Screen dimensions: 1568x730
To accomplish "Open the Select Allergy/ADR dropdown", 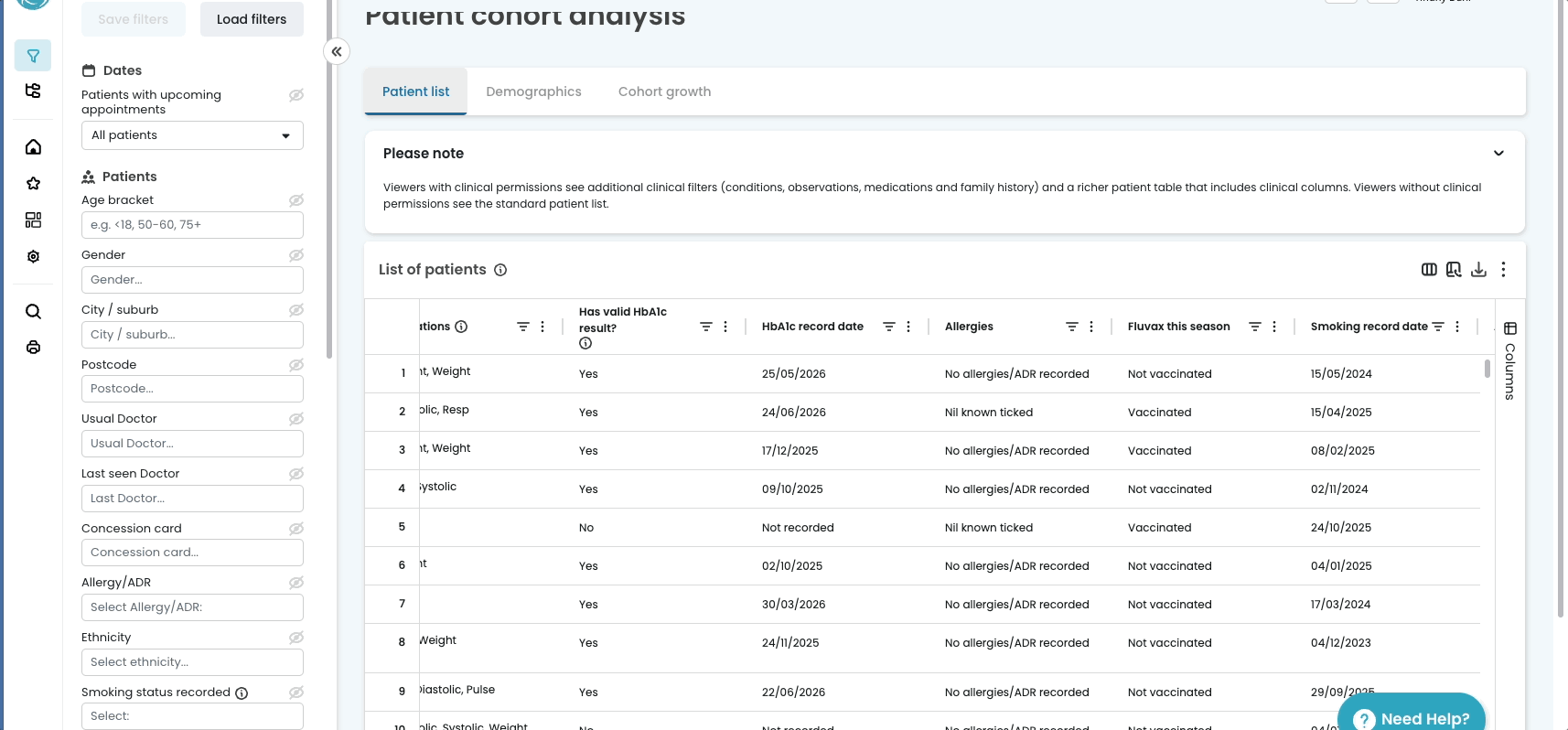I will point(192,607).
